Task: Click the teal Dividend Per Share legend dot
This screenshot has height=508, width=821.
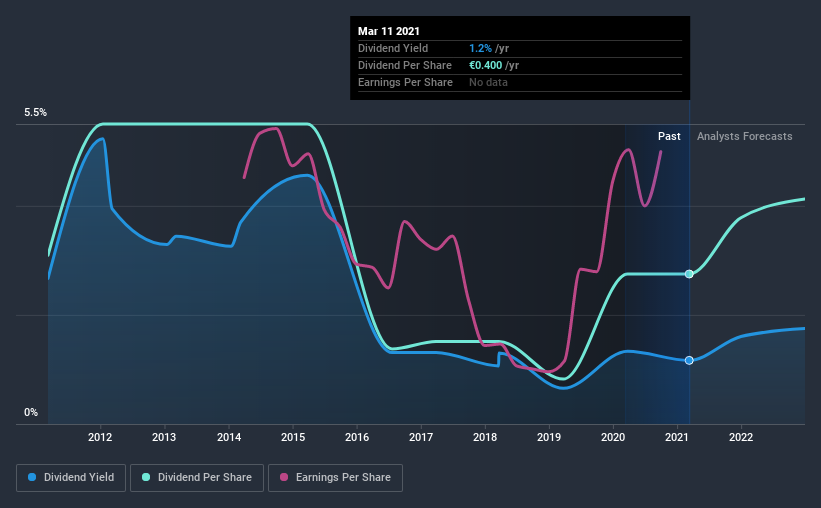Action: pos(146,477)
